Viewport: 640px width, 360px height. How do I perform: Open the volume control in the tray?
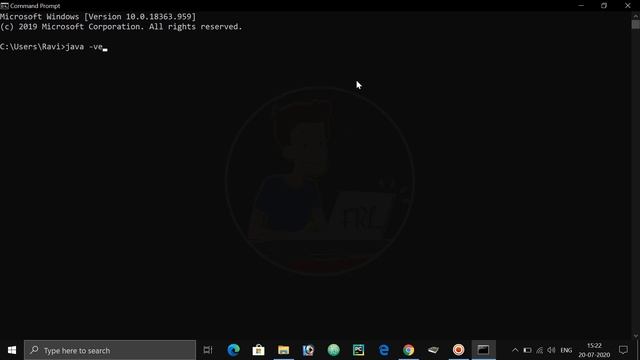click(x=551, y=350)
